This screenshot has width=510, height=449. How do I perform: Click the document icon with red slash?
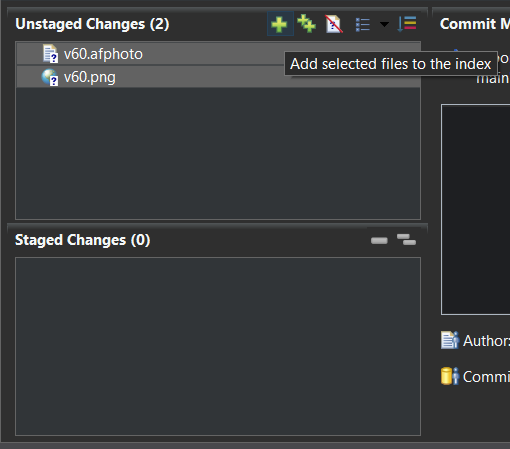point(334,24)
